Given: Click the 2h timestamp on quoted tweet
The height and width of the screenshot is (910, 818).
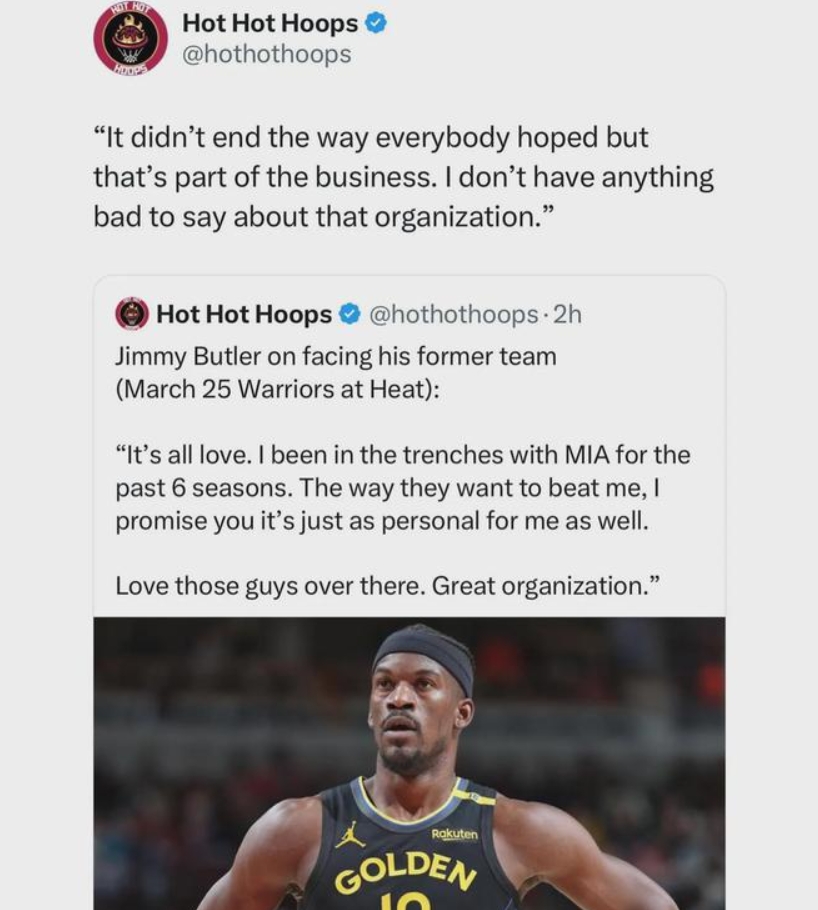Looking at the screenshot, I should coord(567,314).
